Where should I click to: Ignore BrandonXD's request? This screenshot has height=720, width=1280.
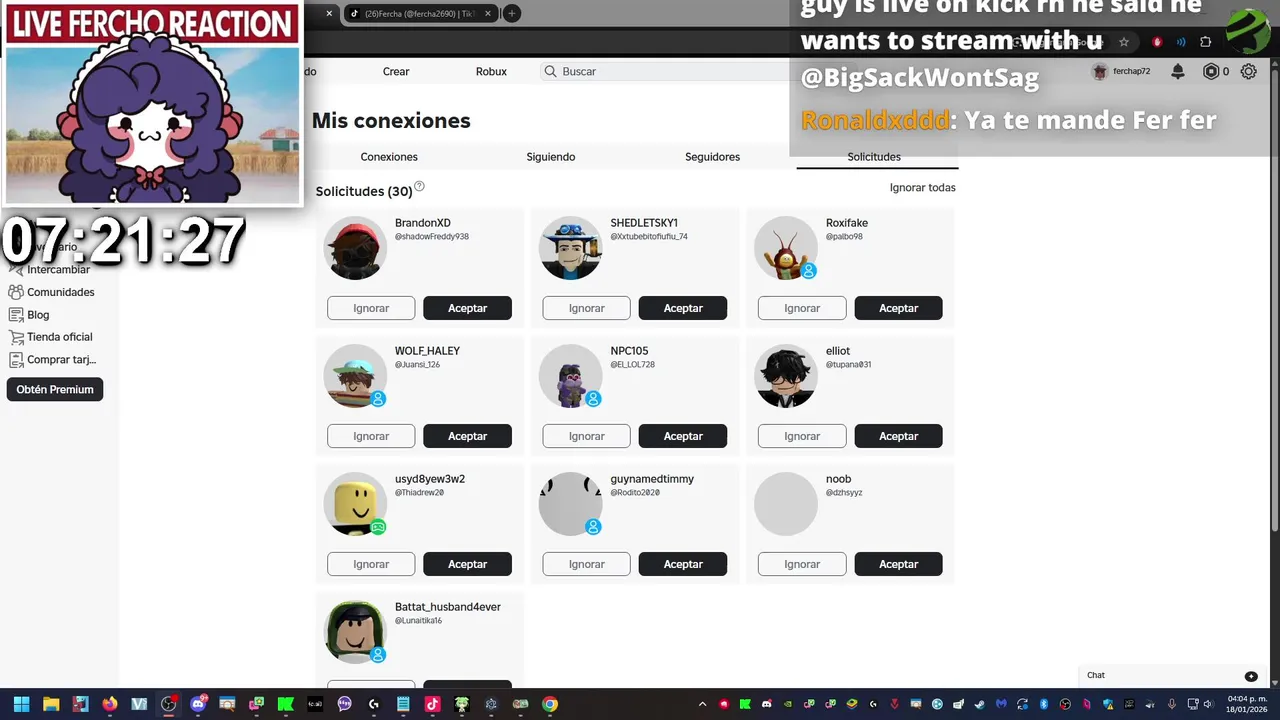[x=371, y=308]
